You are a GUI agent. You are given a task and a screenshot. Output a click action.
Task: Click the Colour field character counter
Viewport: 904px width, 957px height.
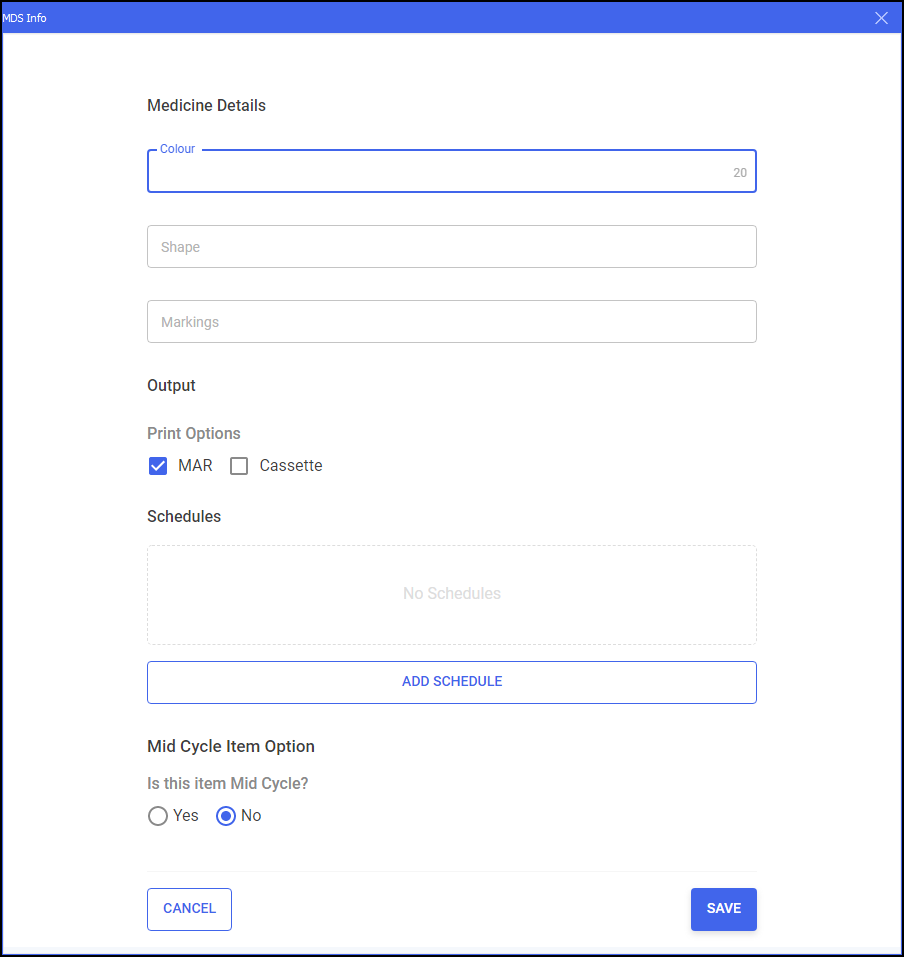tap(740, 173)
